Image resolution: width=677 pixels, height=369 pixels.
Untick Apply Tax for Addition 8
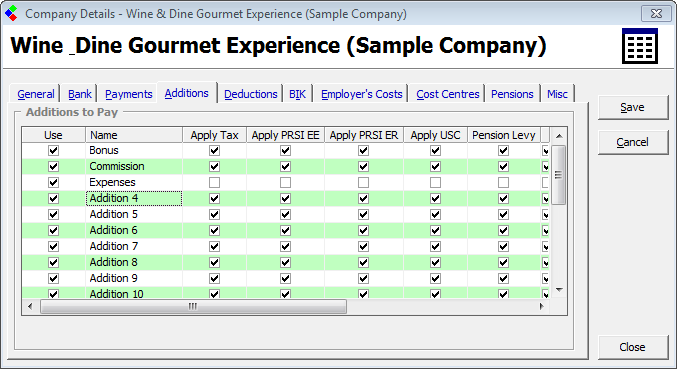pyautogui.click(x=215, y=262)
